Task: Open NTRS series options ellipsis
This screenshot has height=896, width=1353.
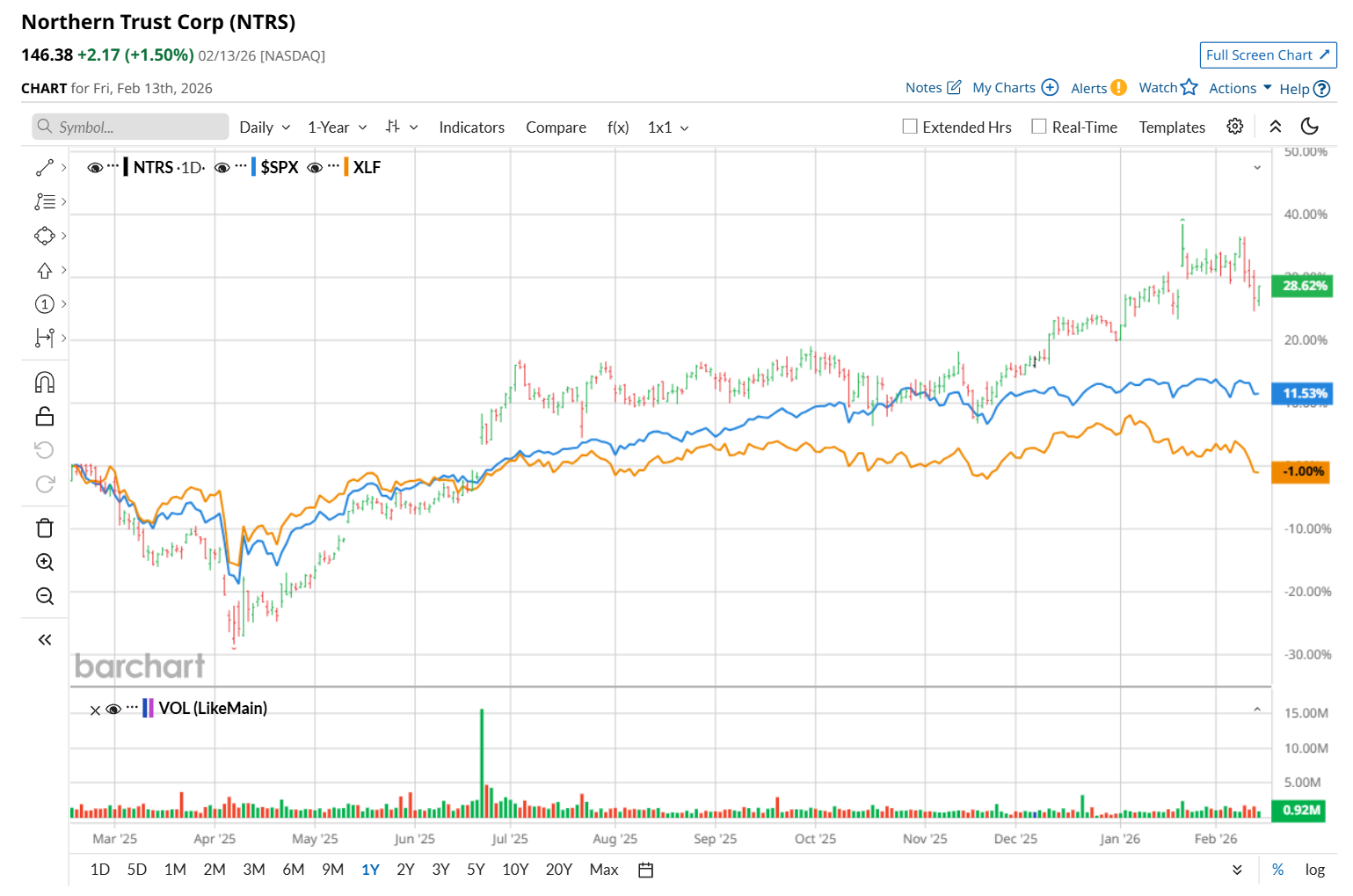Action: (113, 165)
